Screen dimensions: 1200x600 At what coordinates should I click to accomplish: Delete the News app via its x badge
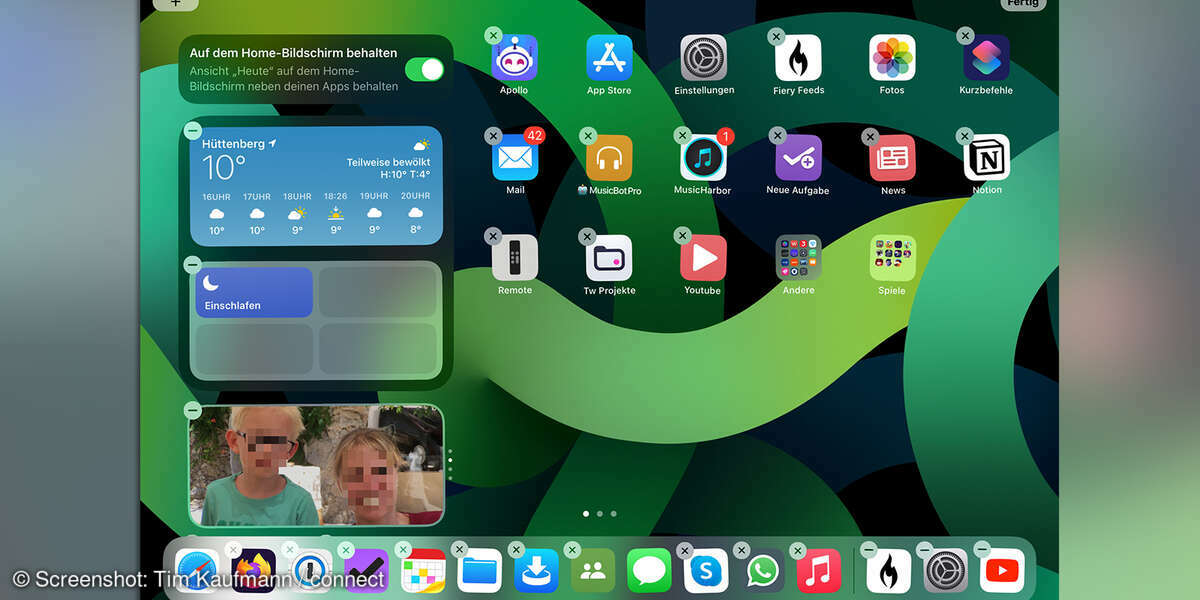pyautogui.click(x=870, y=136)
